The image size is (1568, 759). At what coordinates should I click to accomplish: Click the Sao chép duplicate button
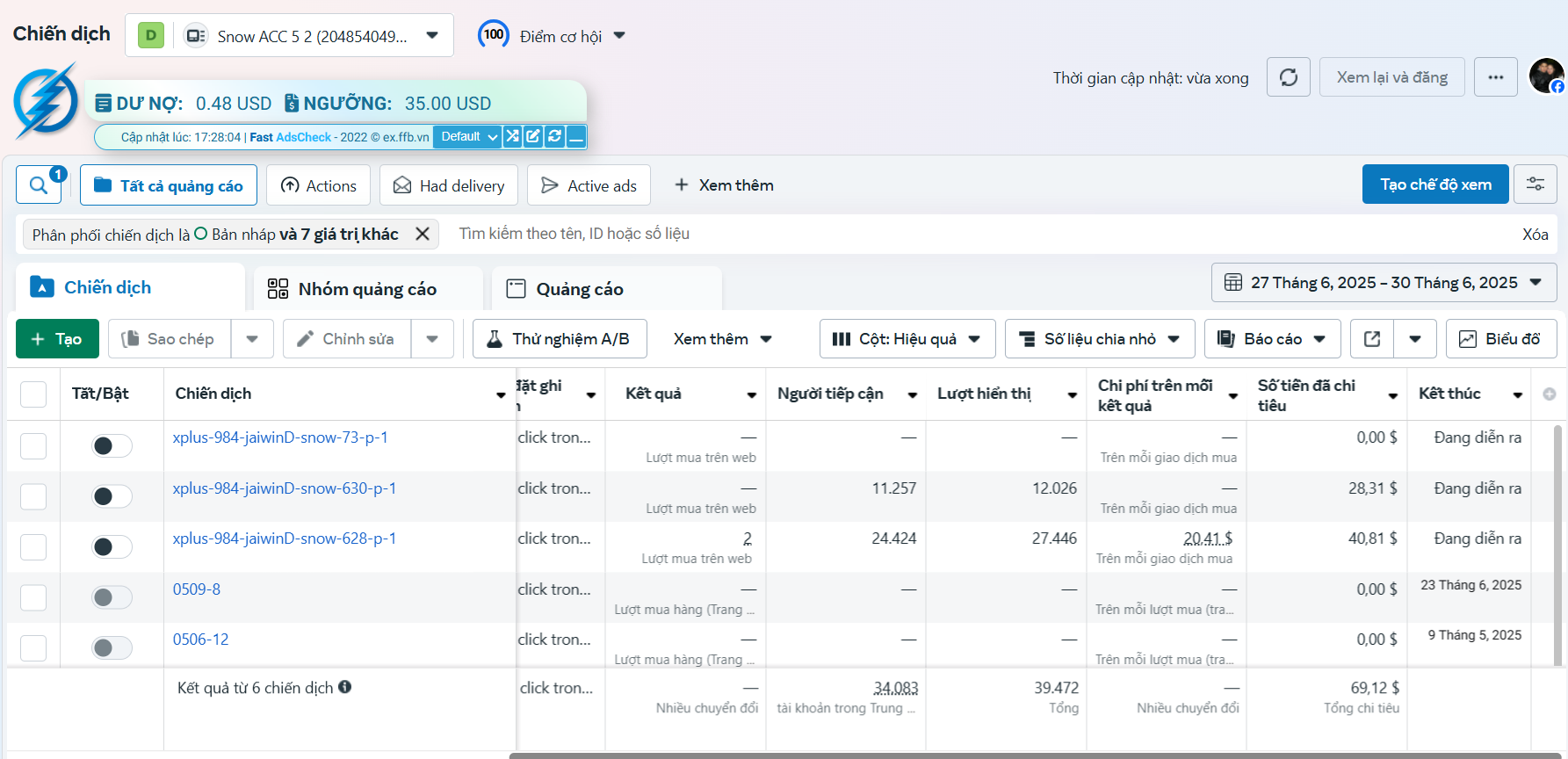point(170,339)
